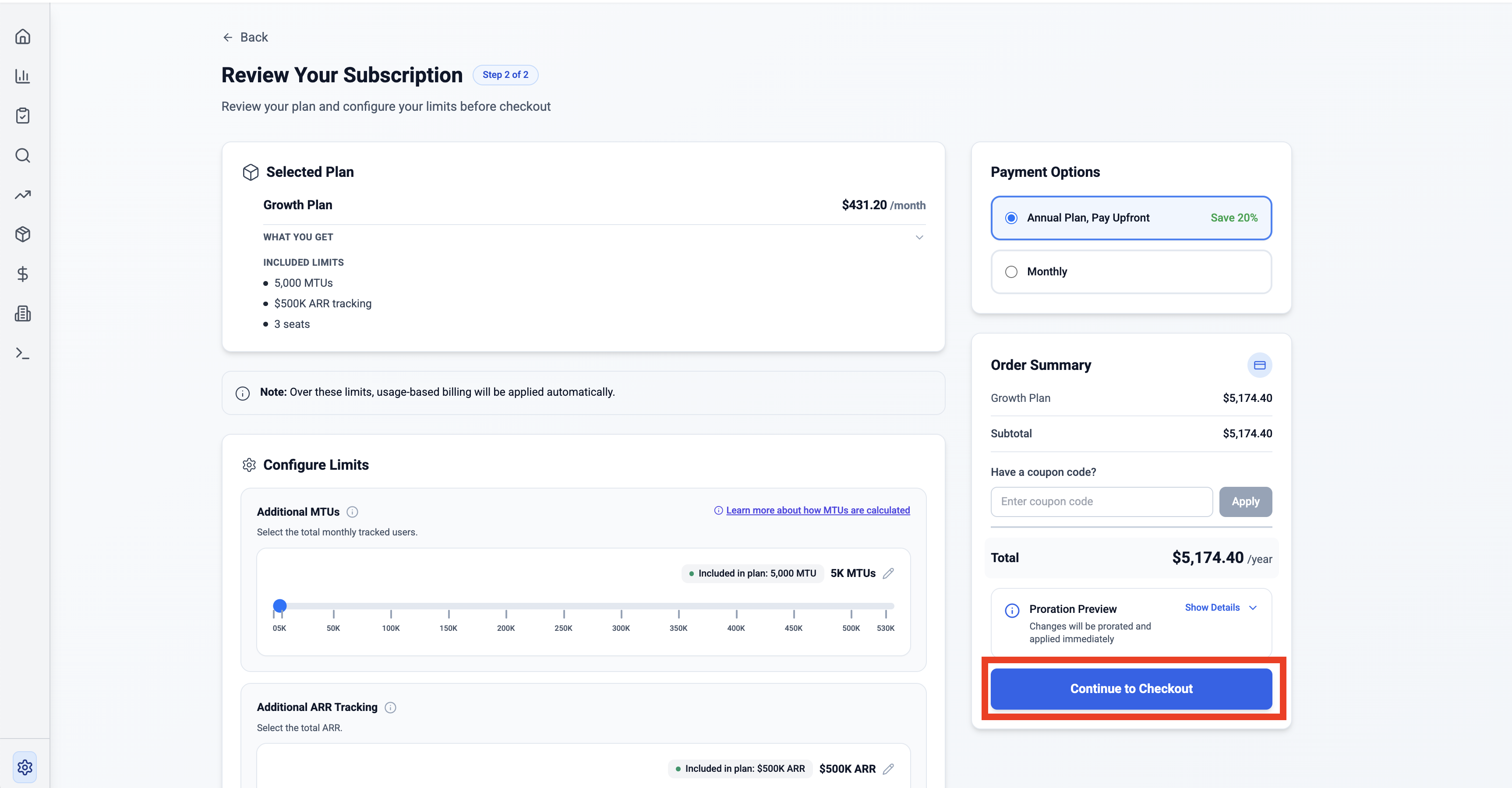
Task: Edit the $500K ARR value pencil
Action: pos(889,769)
